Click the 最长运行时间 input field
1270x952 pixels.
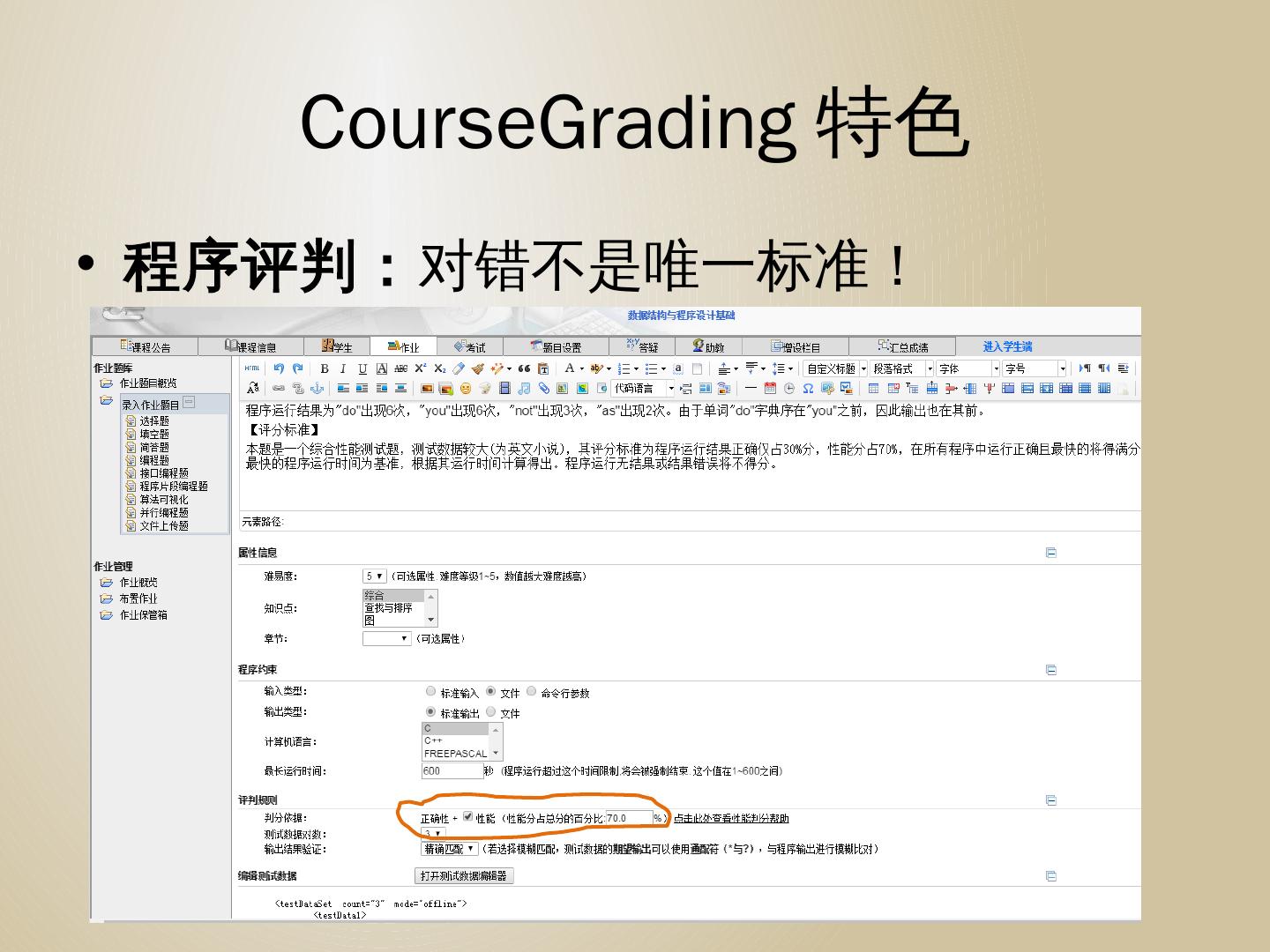[452, 771]
